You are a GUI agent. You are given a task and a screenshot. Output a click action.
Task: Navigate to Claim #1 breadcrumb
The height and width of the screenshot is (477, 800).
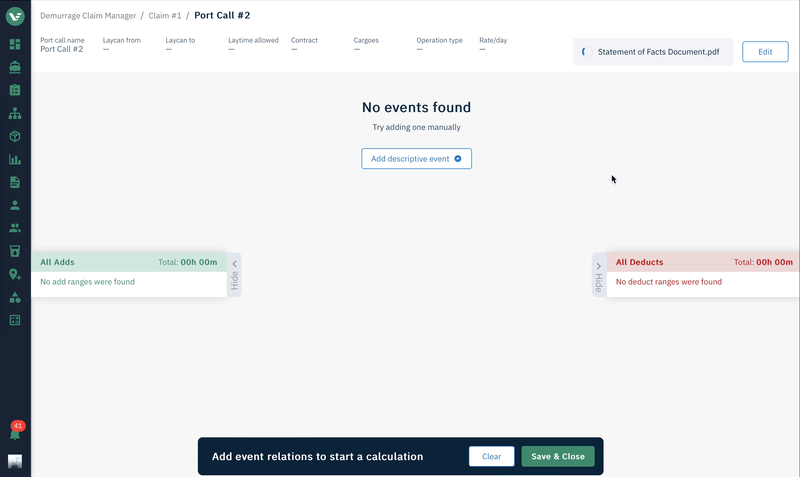point(164,16)
